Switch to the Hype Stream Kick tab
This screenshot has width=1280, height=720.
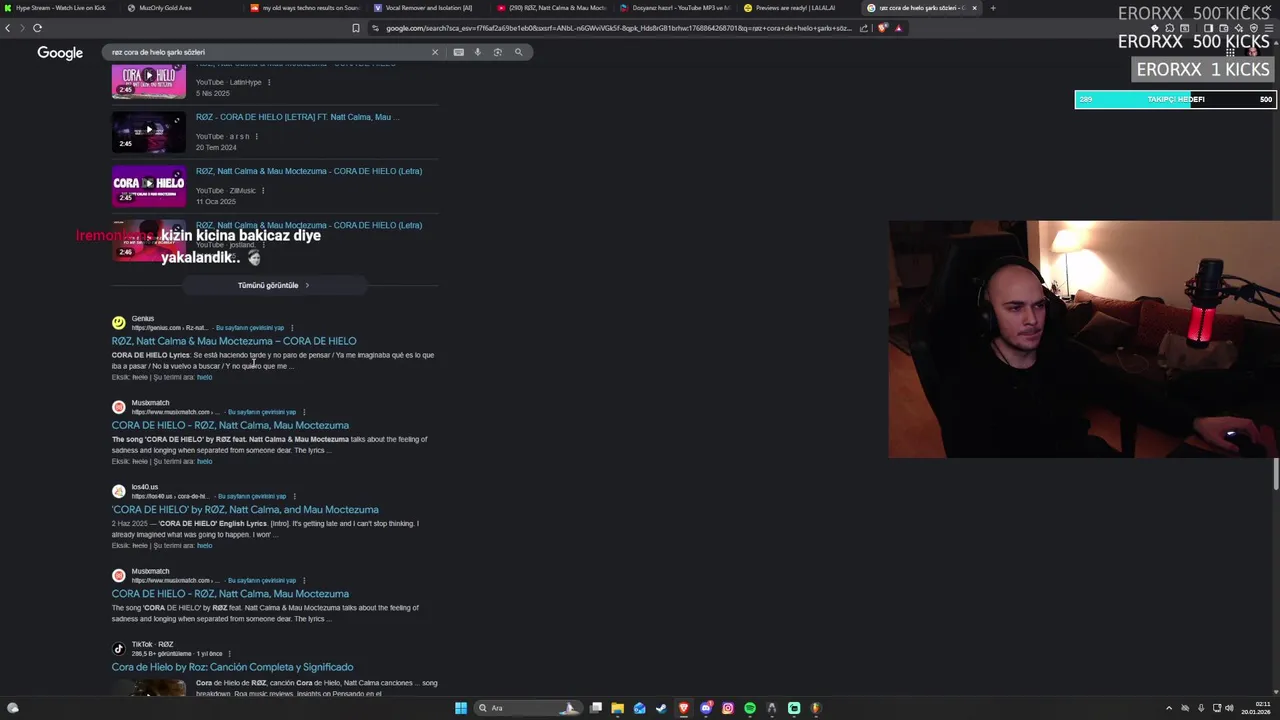(60, 8)
